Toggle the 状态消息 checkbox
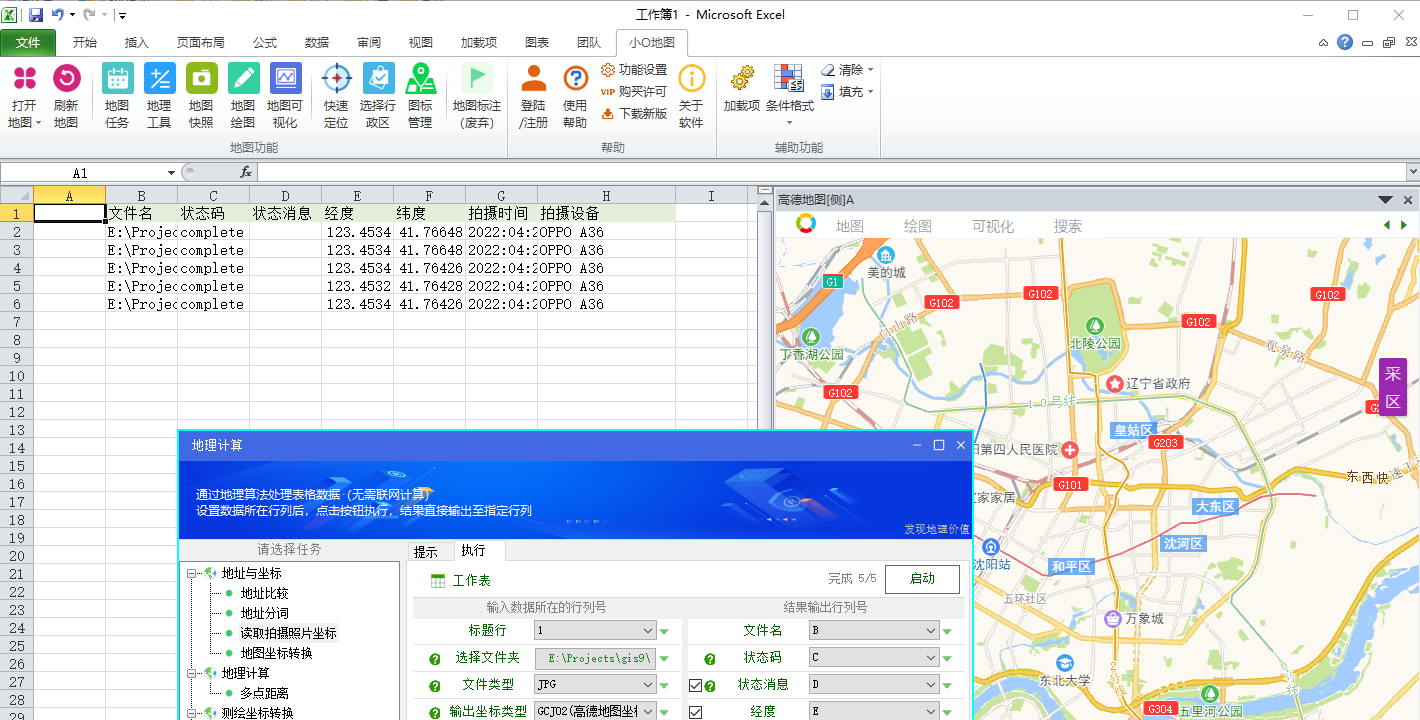 coord(695,686)
